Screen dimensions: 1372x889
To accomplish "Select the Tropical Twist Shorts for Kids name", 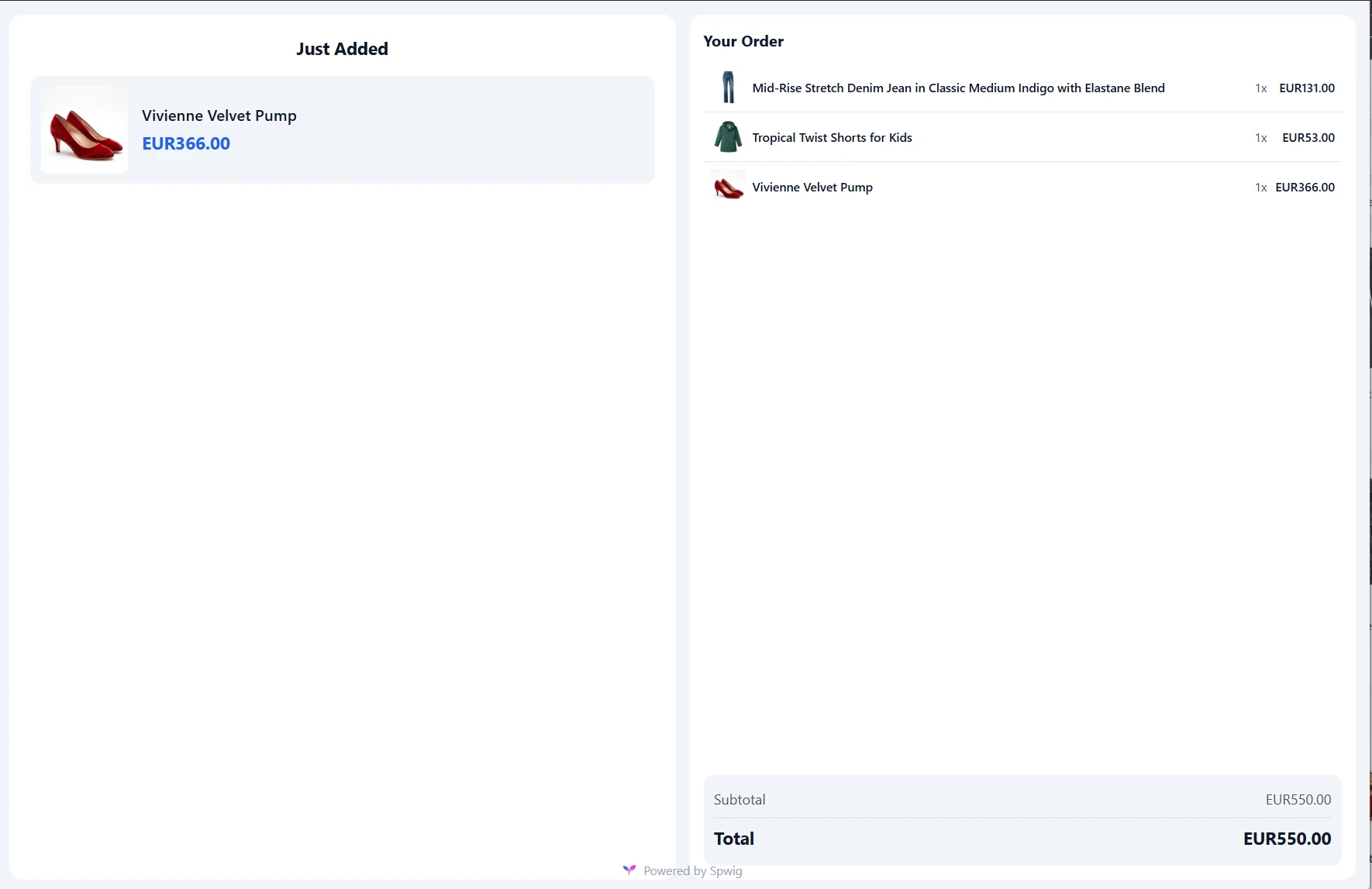I will 832,137.
